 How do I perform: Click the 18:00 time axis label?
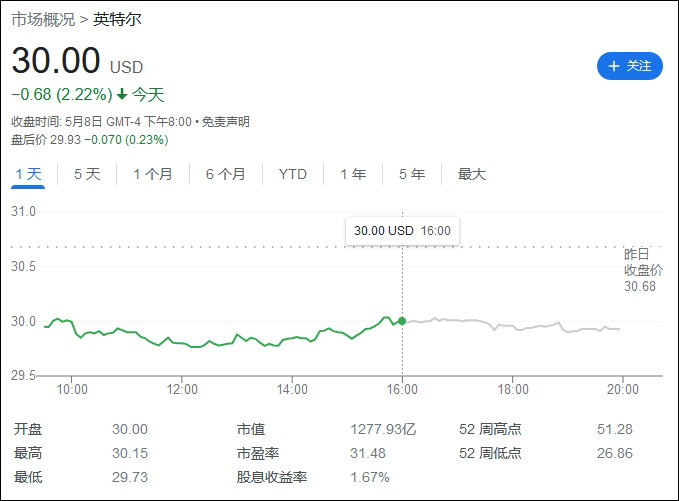point(513,389)
